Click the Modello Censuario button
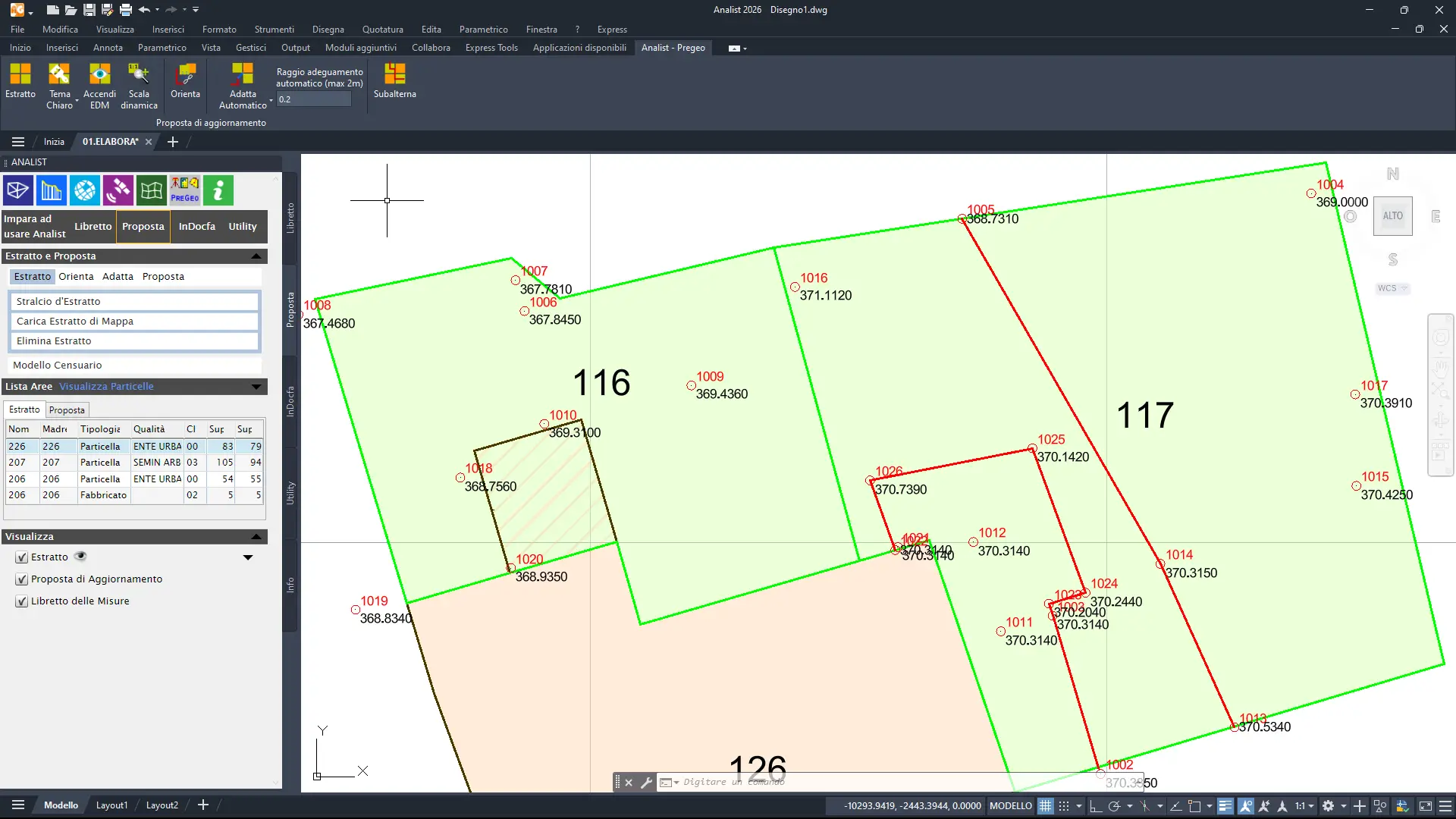1456x819 pixels. [x=58, y=365]
